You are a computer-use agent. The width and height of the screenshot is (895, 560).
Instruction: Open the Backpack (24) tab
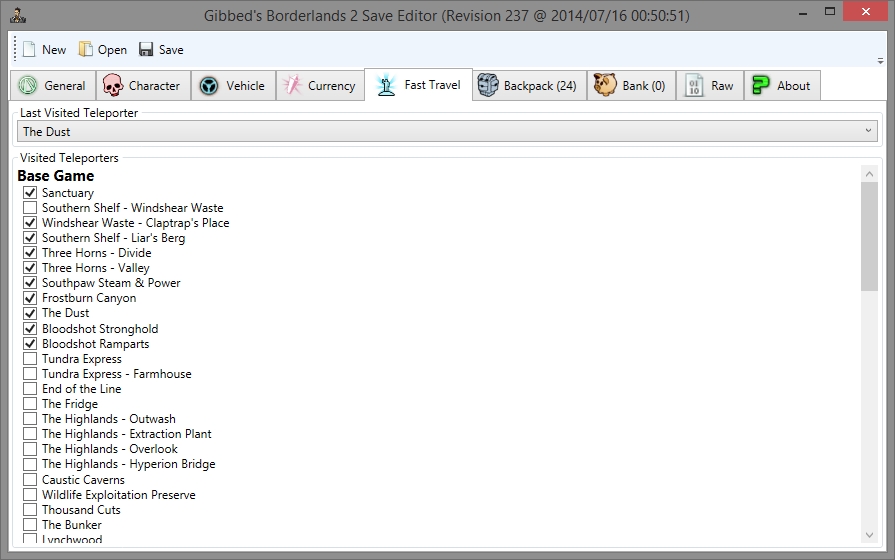pyautogui.click(x=529, y=86)
